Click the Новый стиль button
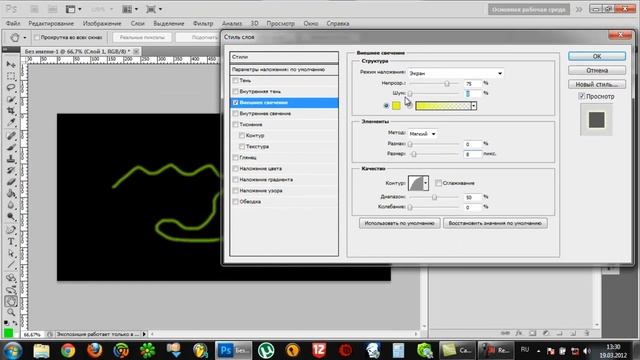The image size is (640, 360). (597, 84)
